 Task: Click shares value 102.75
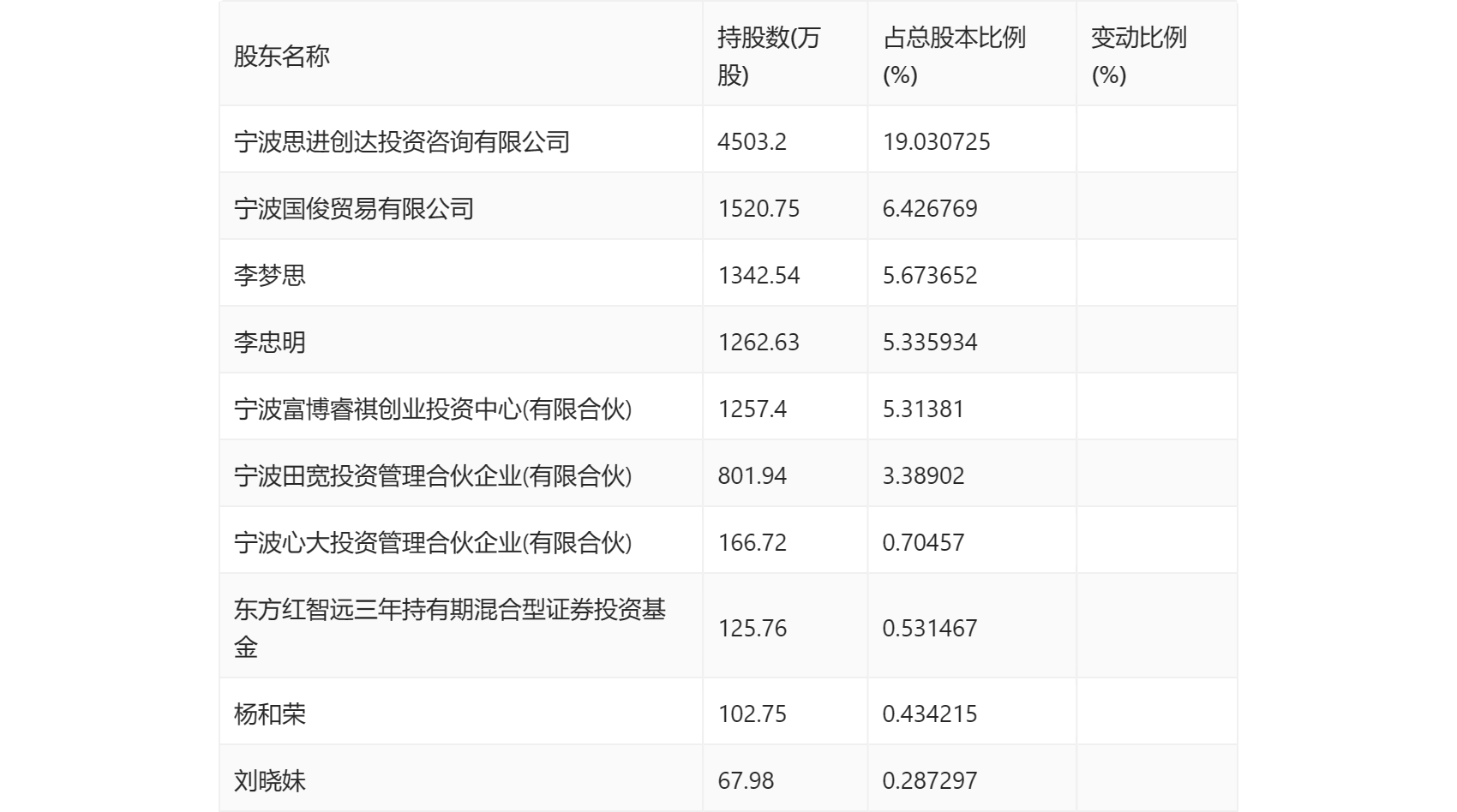click(752, 713)
